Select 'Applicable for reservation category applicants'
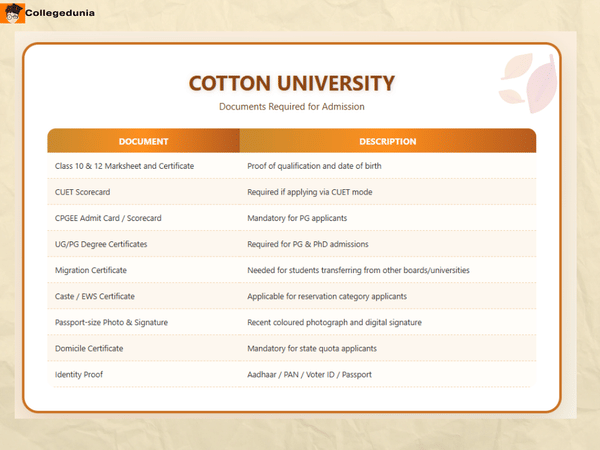 point(327,296)
